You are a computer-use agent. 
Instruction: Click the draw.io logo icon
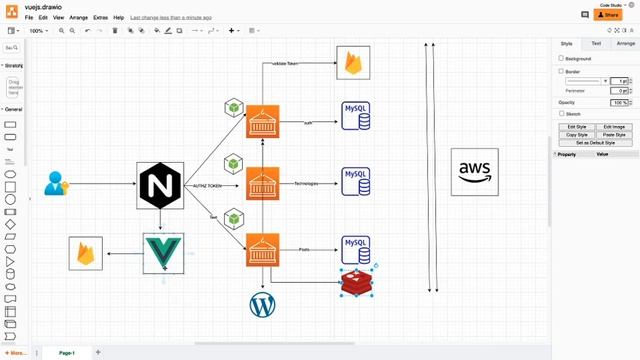pos(12,11)
